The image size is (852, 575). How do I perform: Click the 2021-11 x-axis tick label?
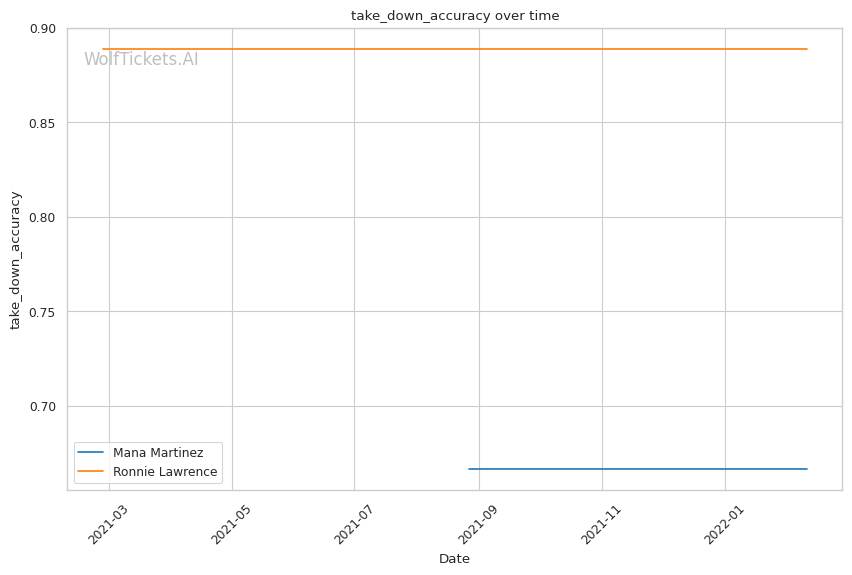[x=600, y=522]
